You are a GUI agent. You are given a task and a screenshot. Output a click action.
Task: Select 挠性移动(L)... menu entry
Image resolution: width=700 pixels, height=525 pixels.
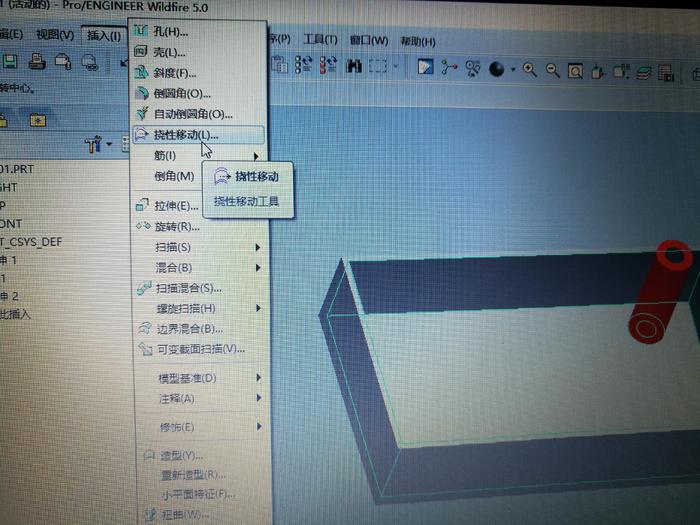click(x=199, y=135)
